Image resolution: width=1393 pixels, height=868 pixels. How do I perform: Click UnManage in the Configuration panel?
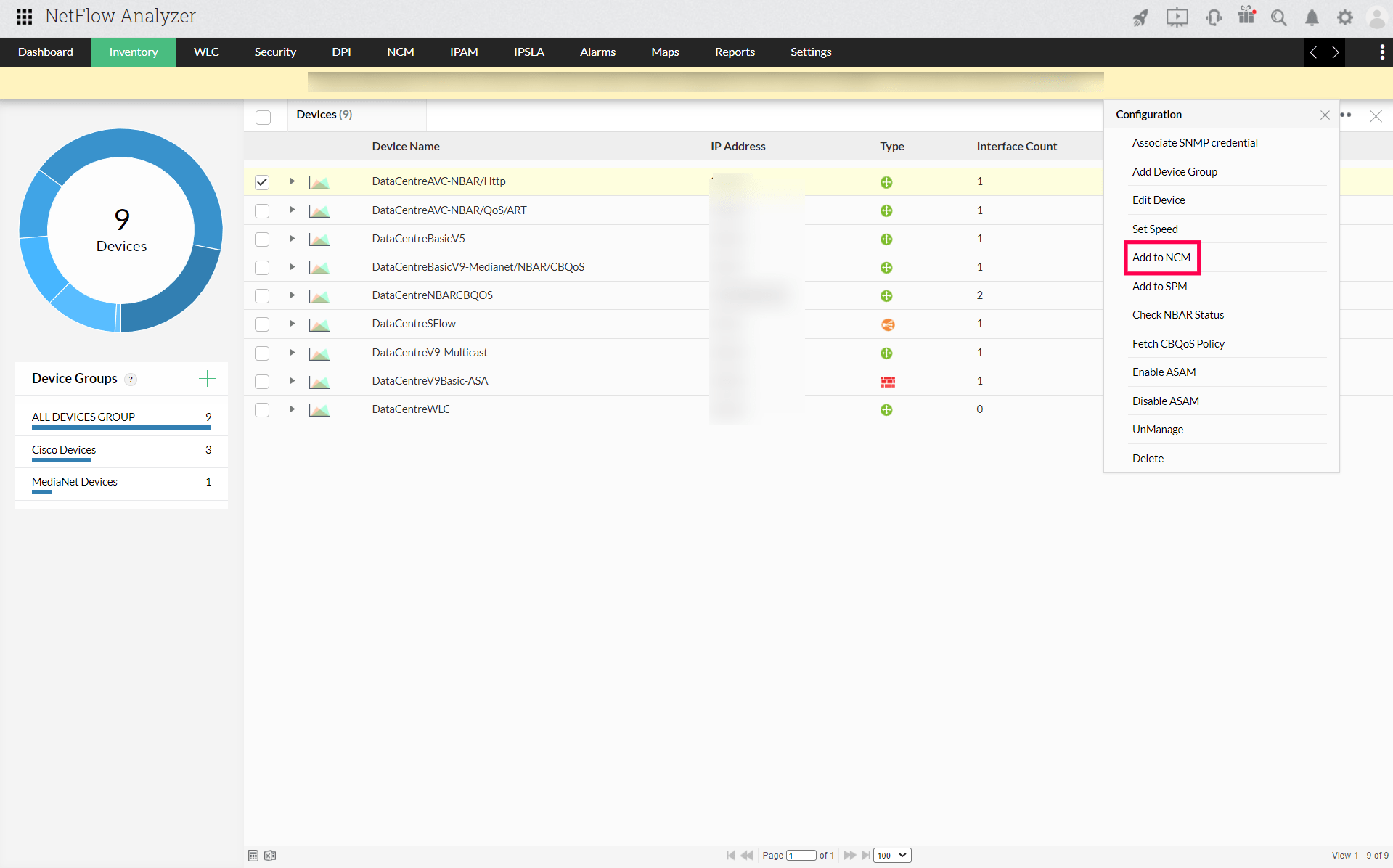tap(1157, 429)
